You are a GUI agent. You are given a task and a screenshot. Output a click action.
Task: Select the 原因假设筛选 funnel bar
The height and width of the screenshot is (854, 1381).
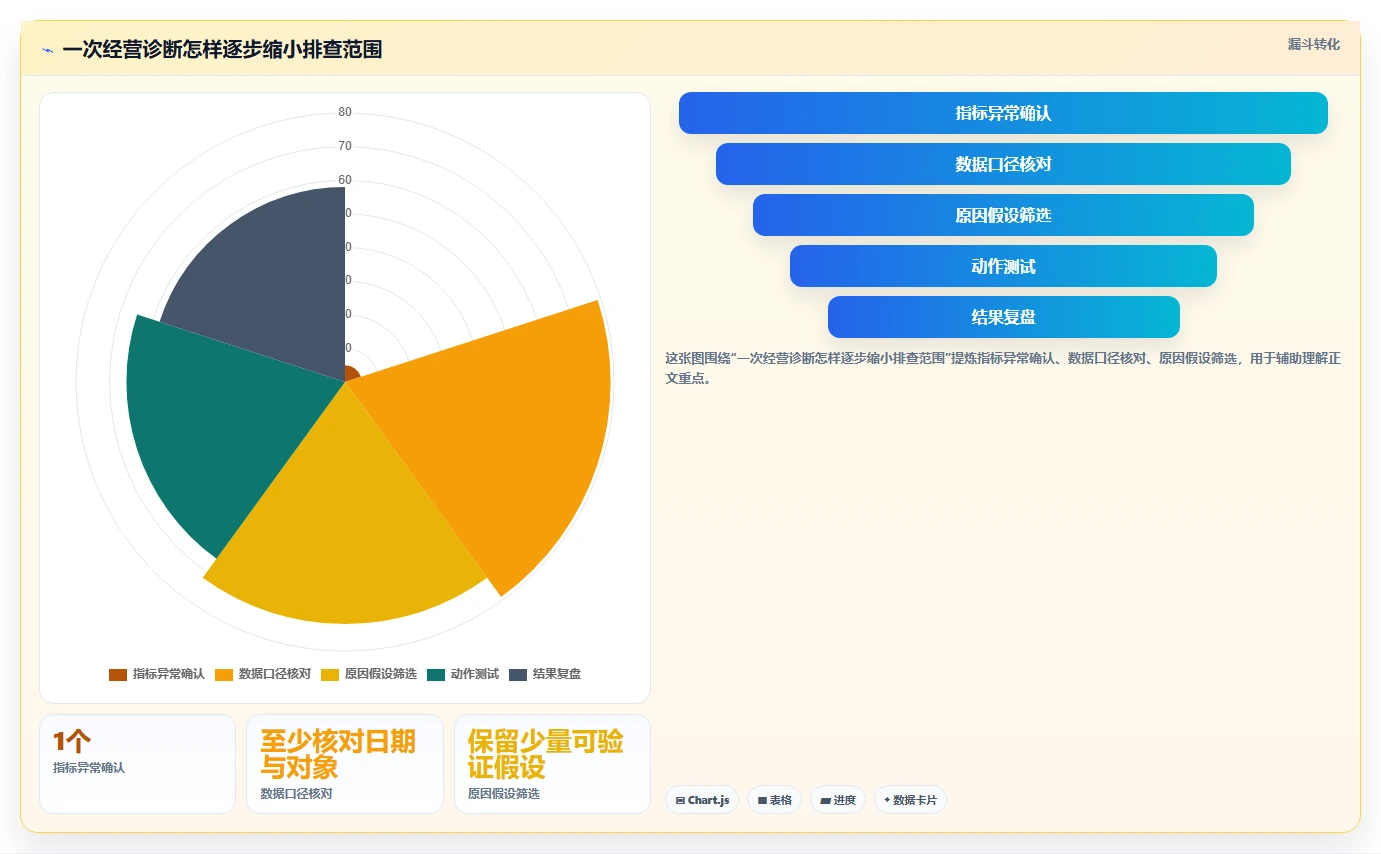[1003, 215]
